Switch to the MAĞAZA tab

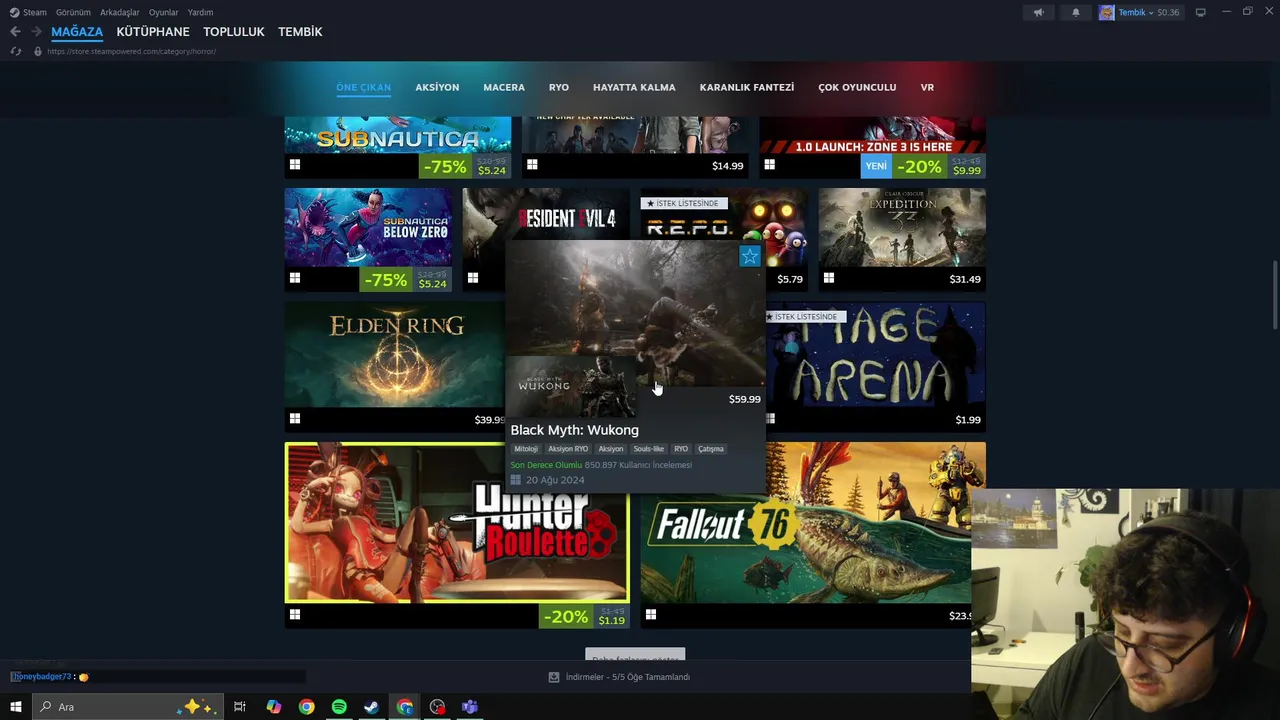(77, 32)
